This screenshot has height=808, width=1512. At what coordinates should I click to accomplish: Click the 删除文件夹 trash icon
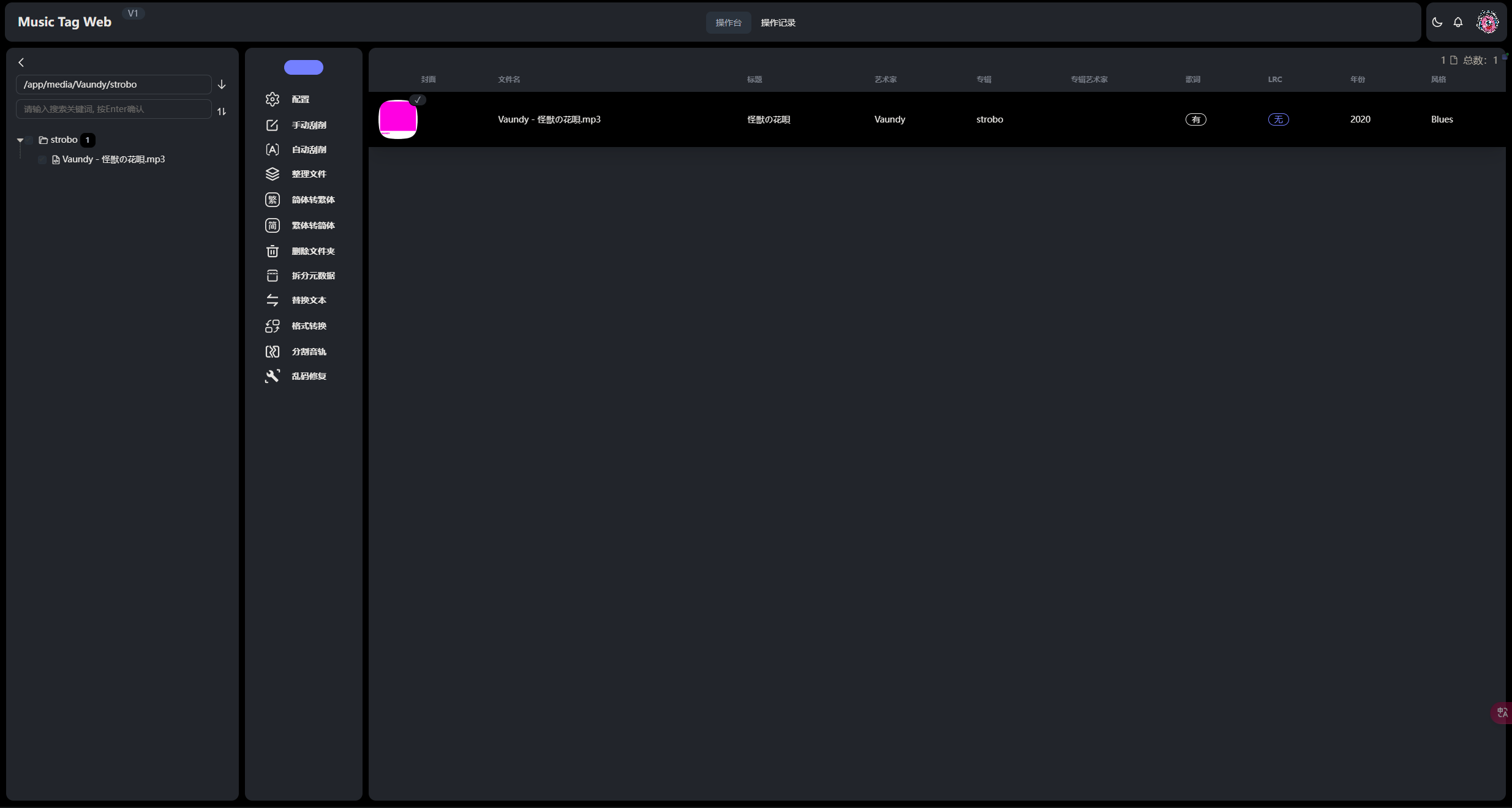coord(273,251)
